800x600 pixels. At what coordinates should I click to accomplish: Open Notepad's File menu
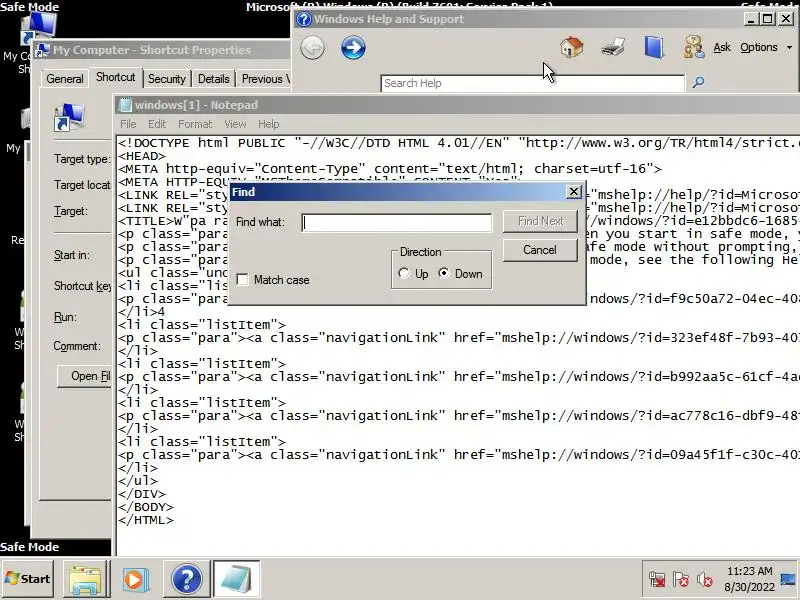pos(128,124)
